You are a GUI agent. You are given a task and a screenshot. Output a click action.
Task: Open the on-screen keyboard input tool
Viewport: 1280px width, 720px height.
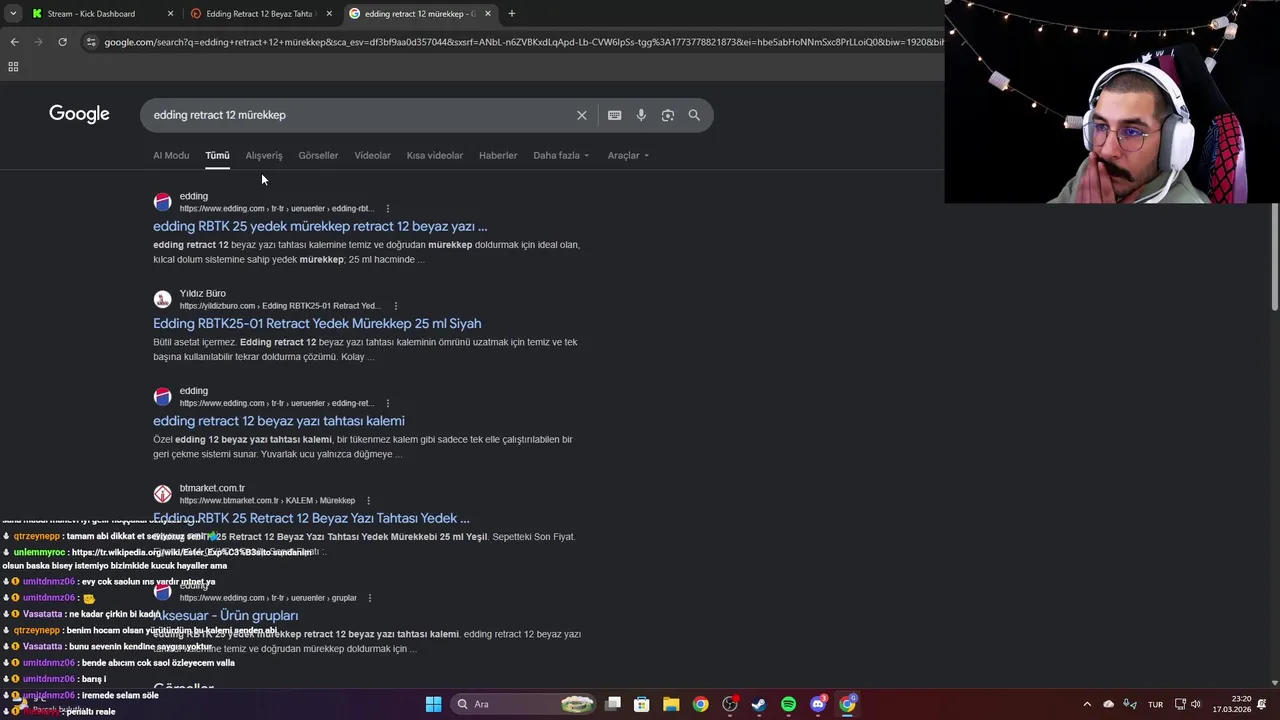point(614,115)
